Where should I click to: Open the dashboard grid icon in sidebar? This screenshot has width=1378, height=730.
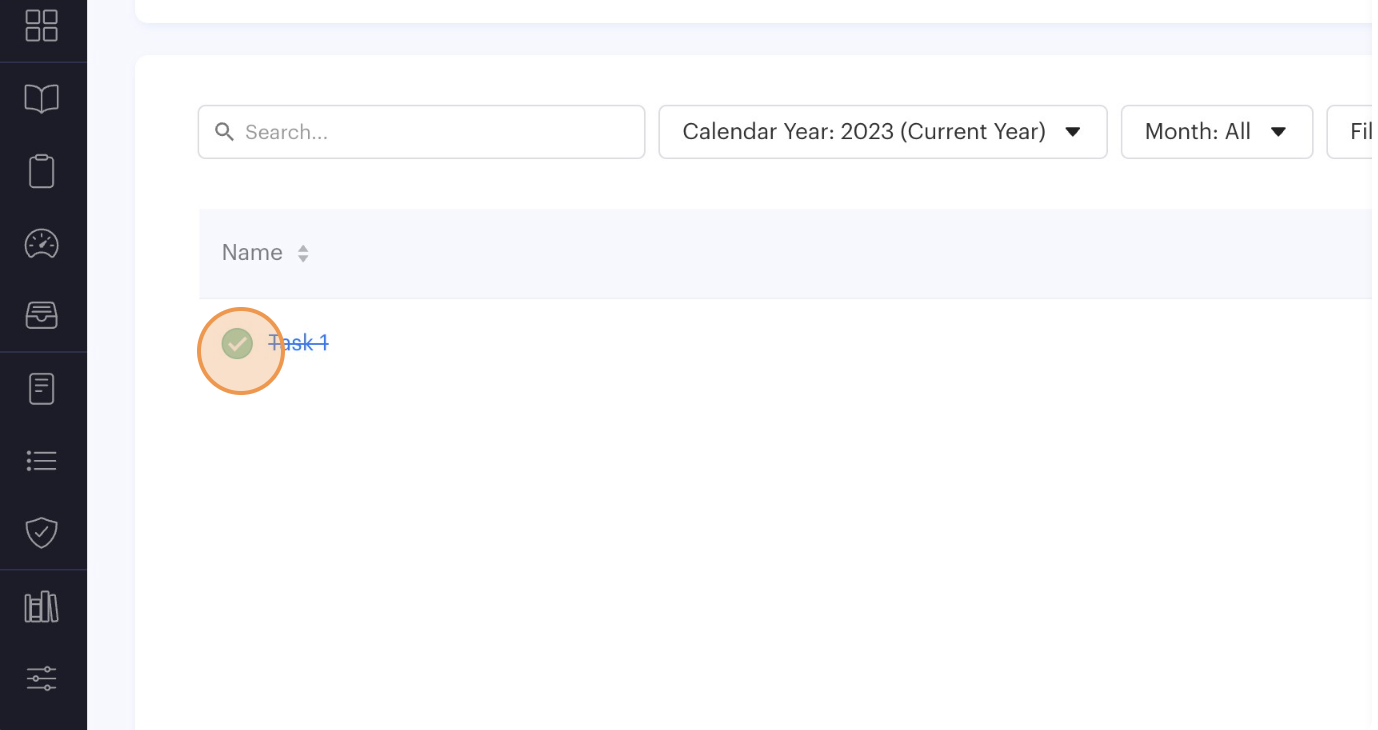41,26
